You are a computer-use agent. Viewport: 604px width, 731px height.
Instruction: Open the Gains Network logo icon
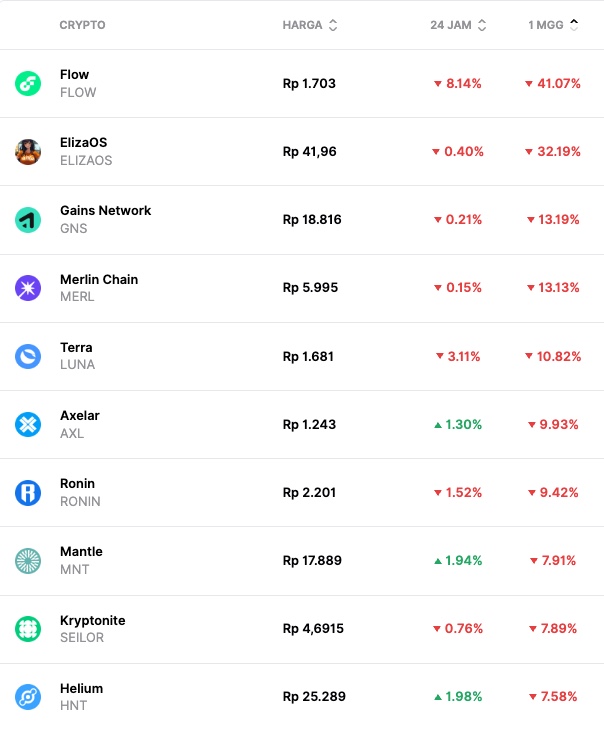click(28, 220)
